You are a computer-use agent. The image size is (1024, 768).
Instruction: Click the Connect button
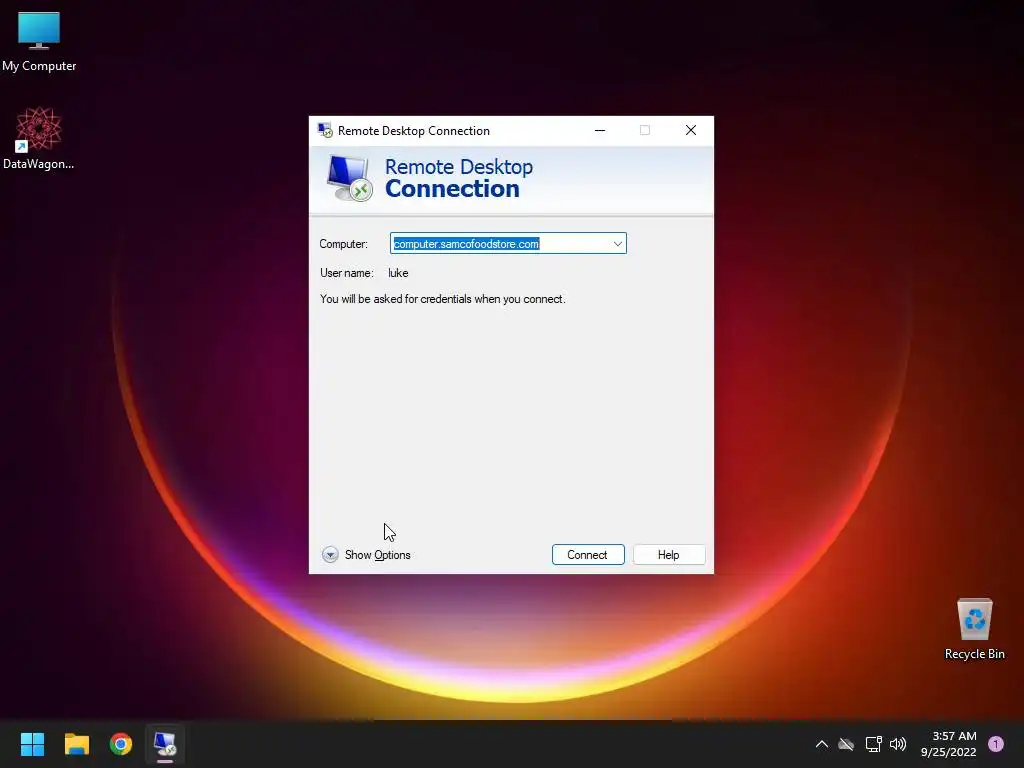(588, 554)
